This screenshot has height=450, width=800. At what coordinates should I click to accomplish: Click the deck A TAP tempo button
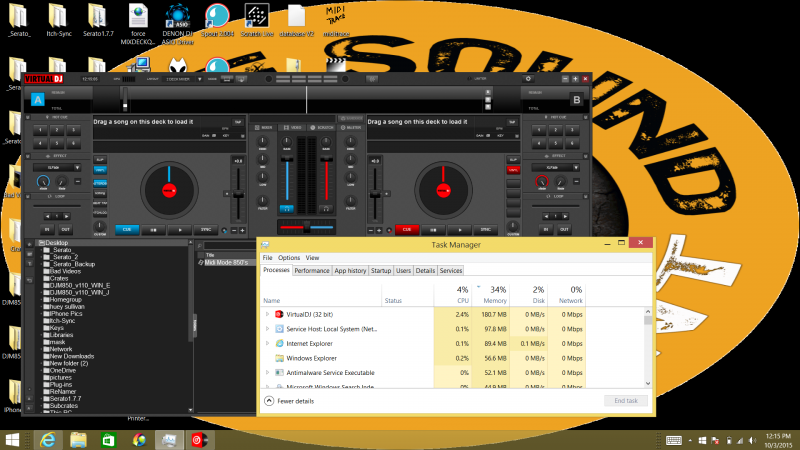click(238, 122)
